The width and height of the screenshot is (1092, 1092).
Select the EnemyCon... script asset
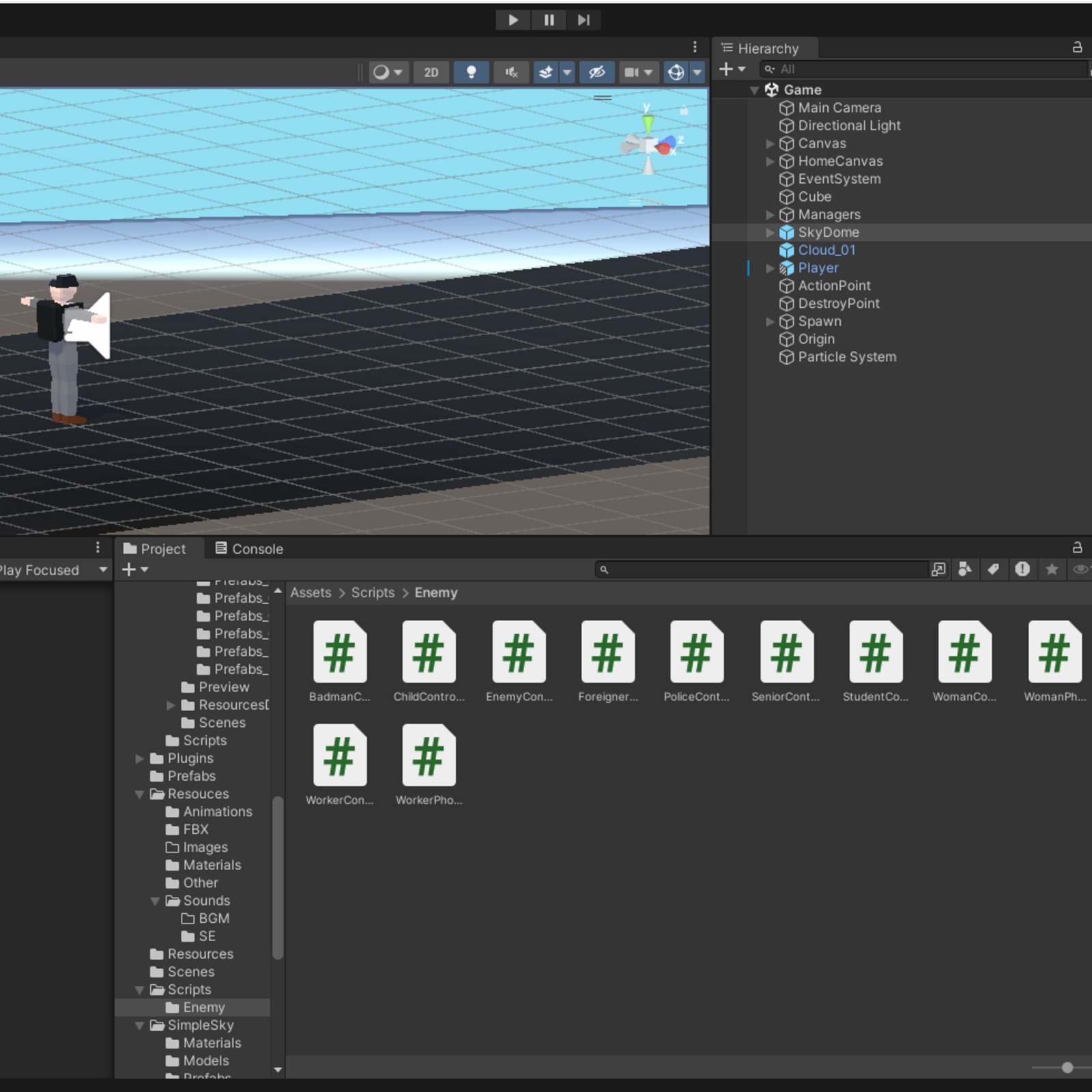tap(519, 661)
